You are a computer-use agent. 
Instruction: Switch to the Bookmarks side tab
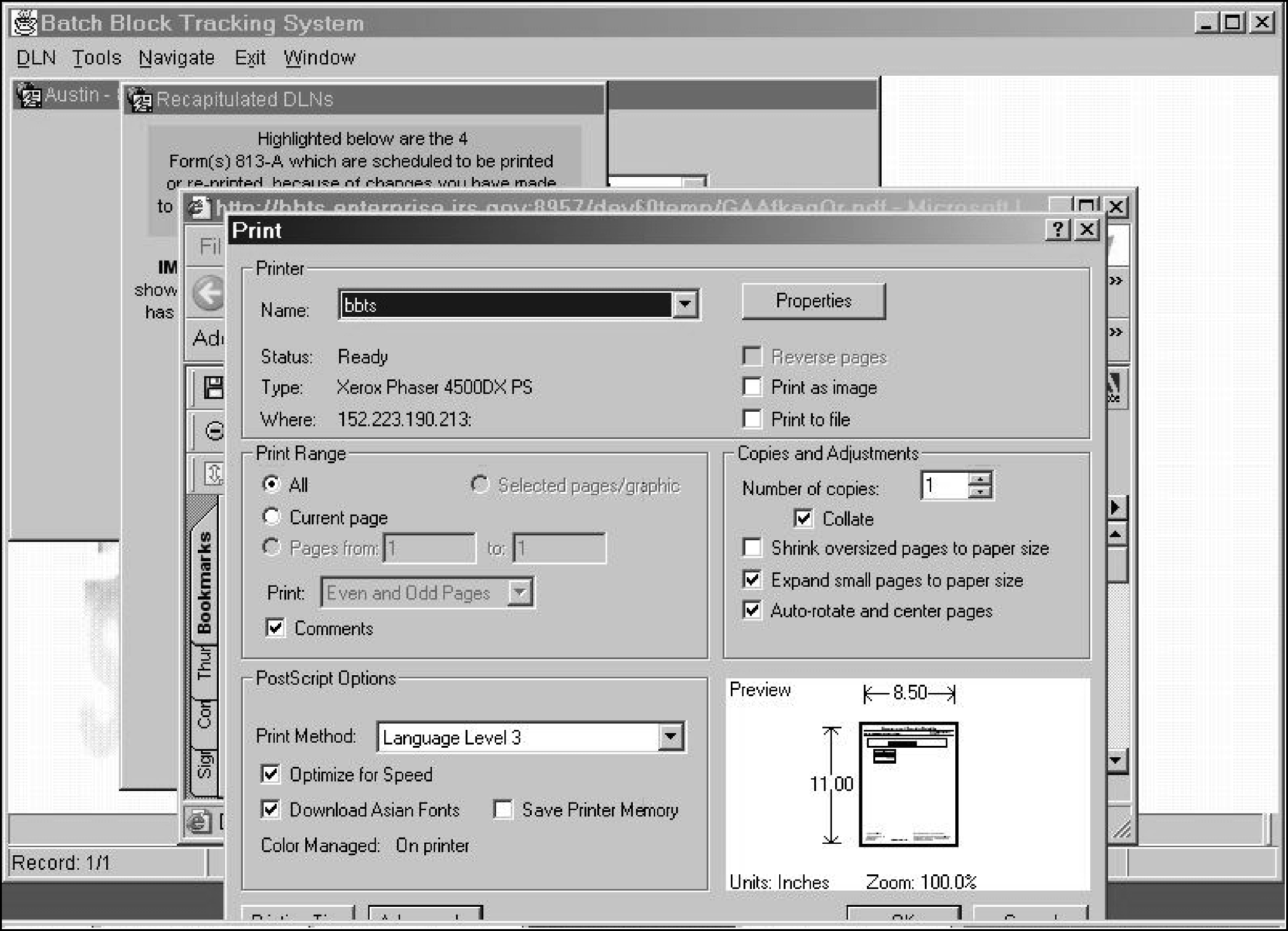[x=204, y=582]
